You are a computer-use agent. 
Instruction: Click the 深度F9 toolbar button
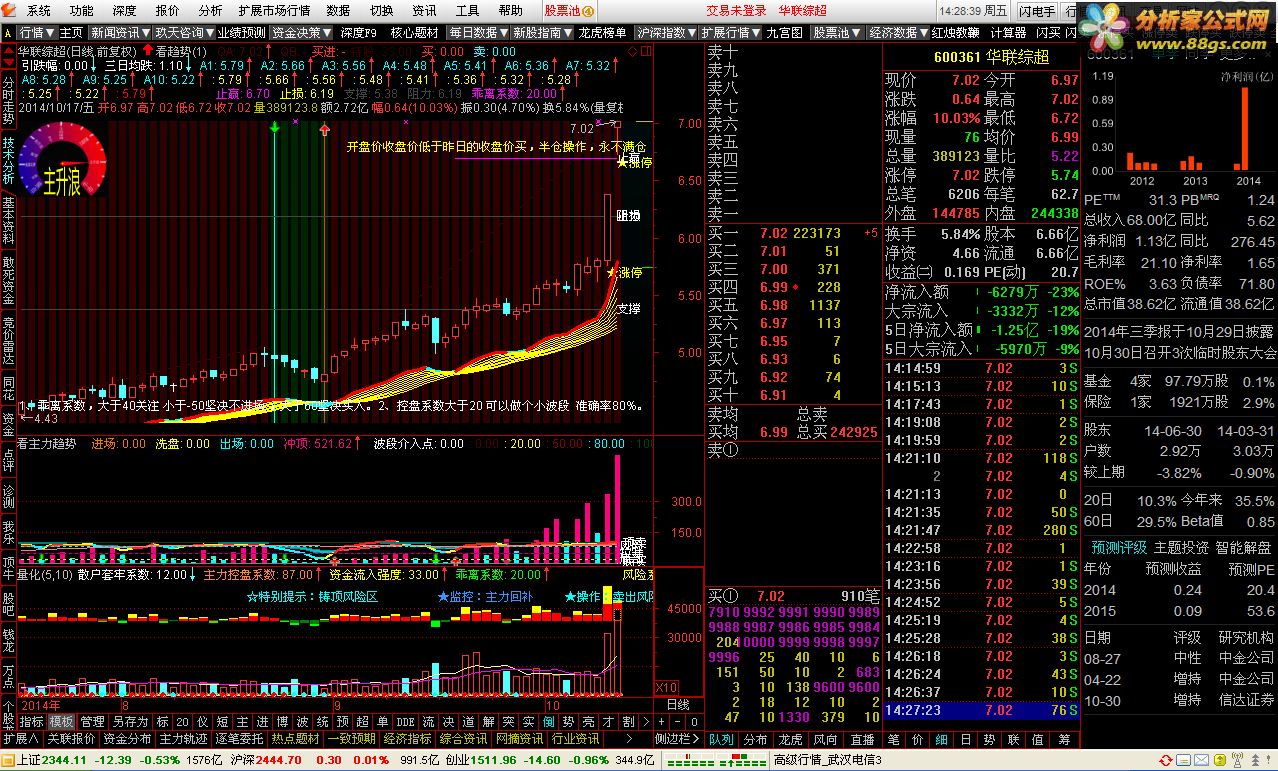361,32
